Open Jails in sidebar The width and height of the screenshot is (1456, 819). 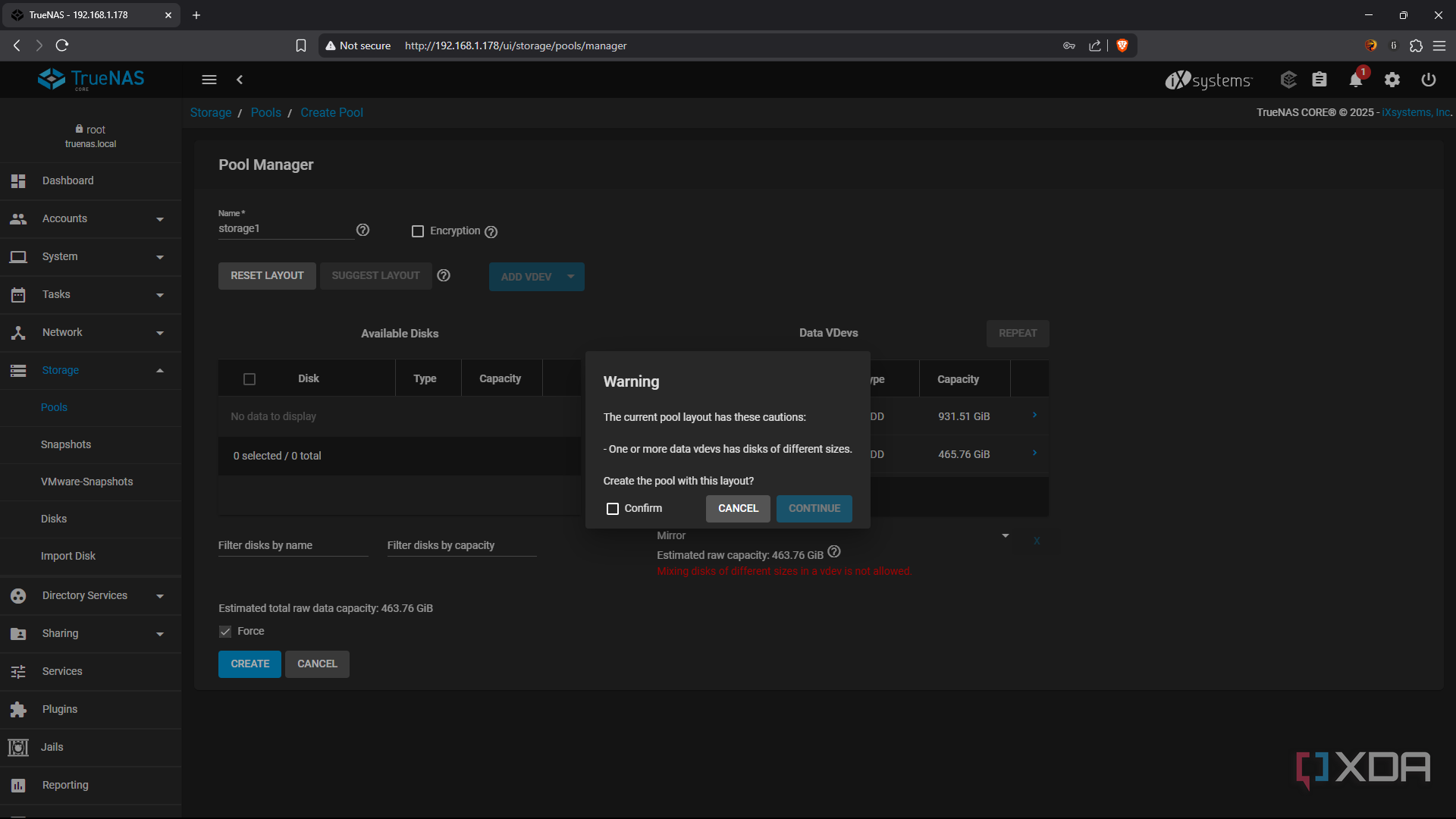pyautogui.click(x=91, y=748)
